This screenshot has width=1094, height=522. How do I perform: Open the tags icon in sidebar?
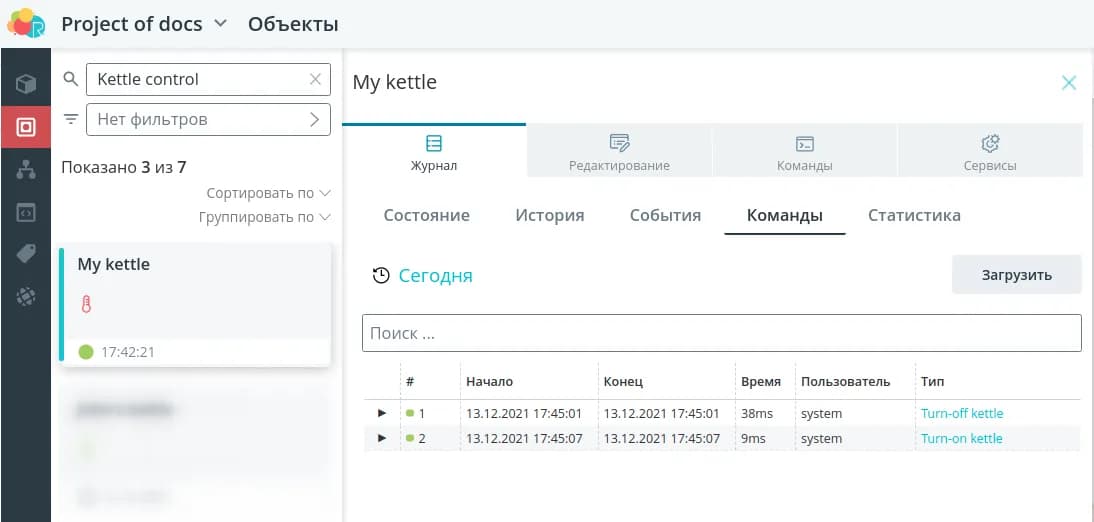click(x=26, y=254)
